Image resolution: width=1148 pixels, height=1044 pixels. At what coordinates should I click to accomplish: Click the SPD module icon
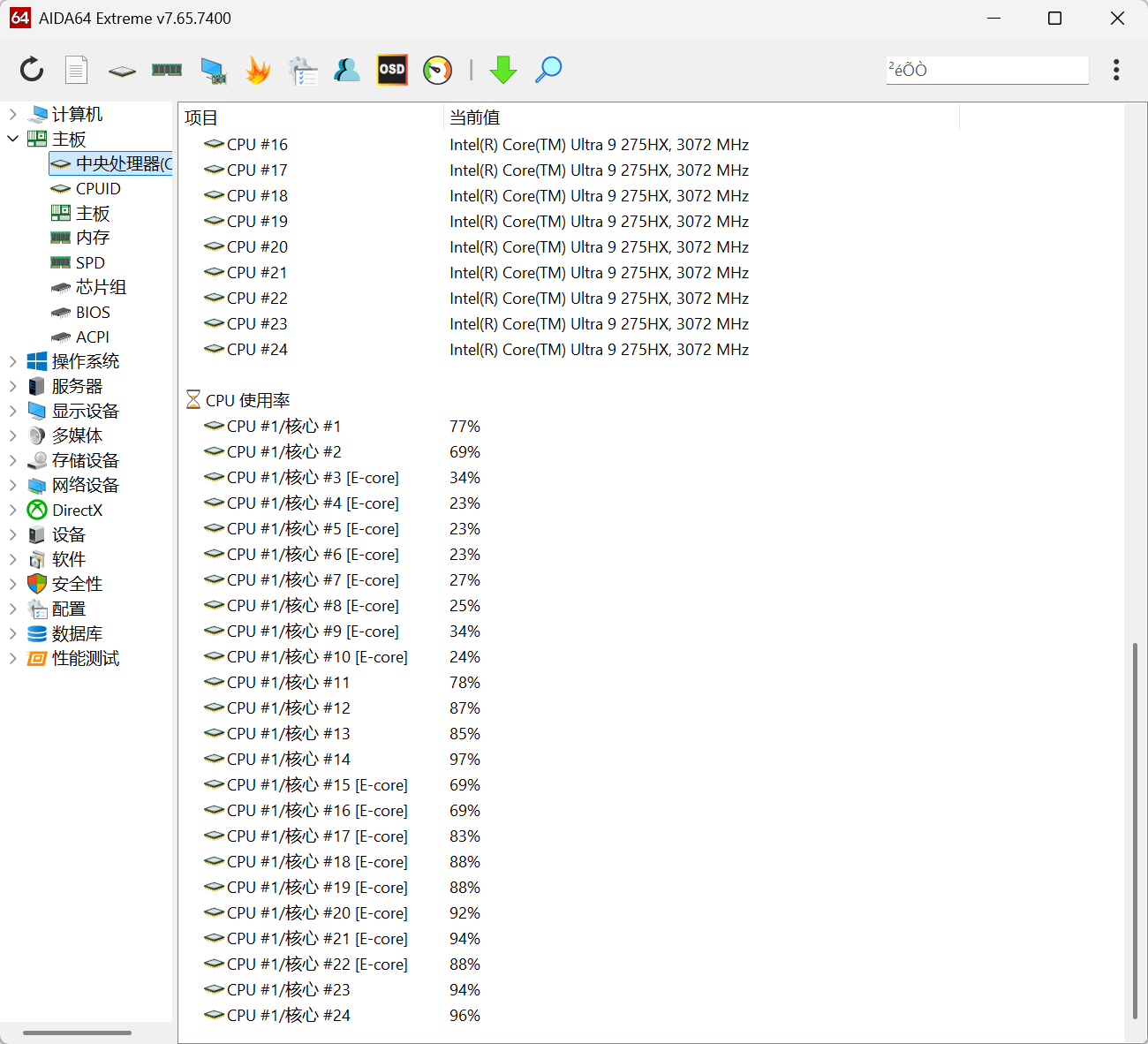60,262
